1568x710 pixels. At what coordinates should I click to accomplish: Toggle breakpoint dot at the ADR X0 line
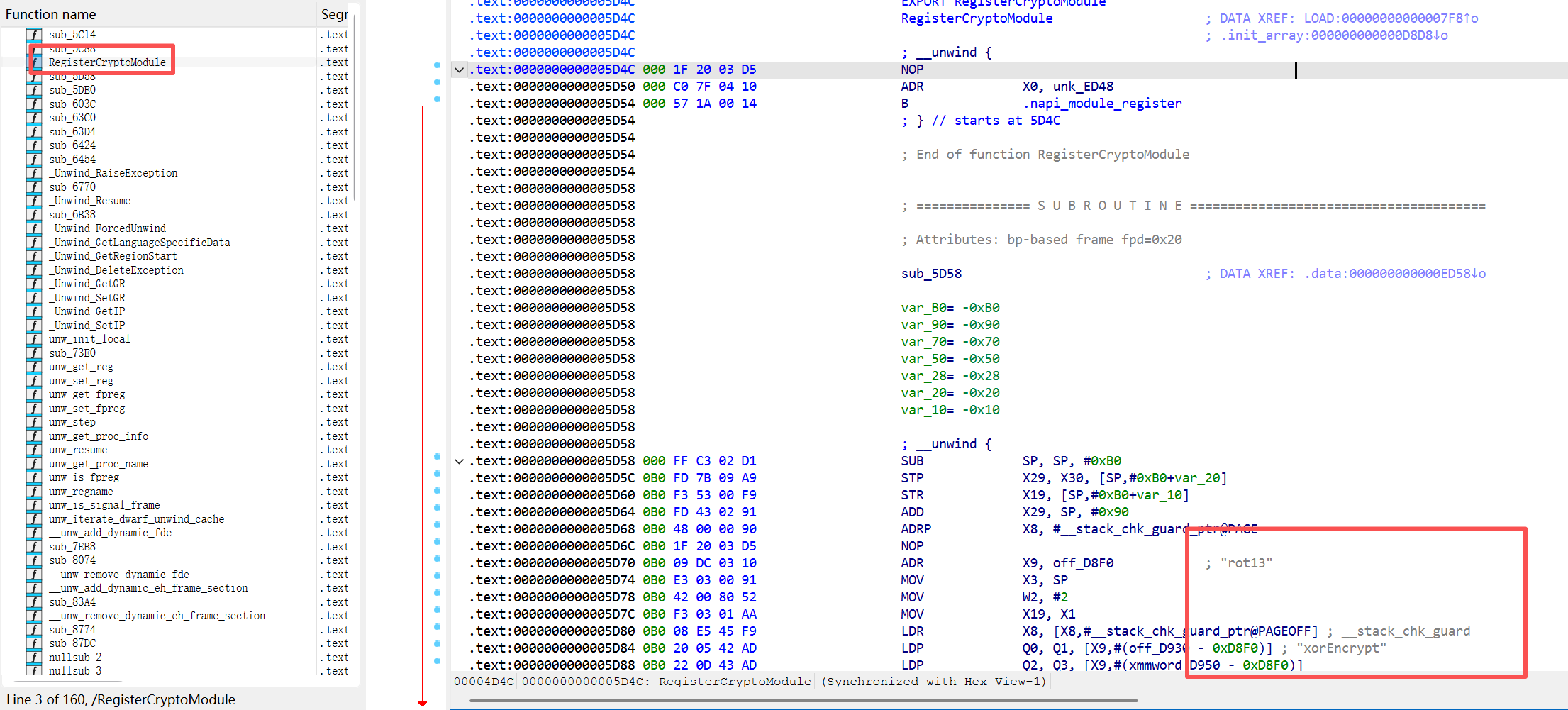click(437, 82)
